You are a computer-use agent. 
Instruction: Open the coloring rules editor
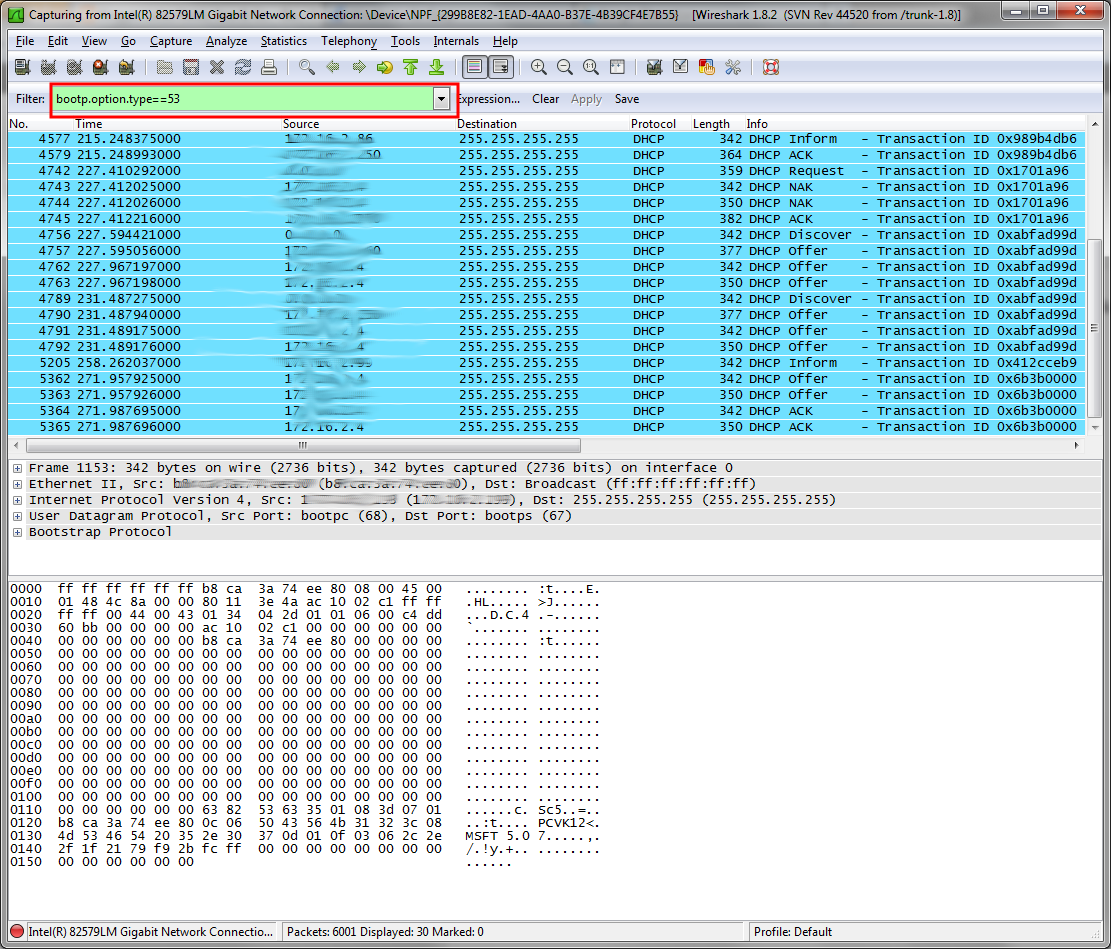point(707,67)
